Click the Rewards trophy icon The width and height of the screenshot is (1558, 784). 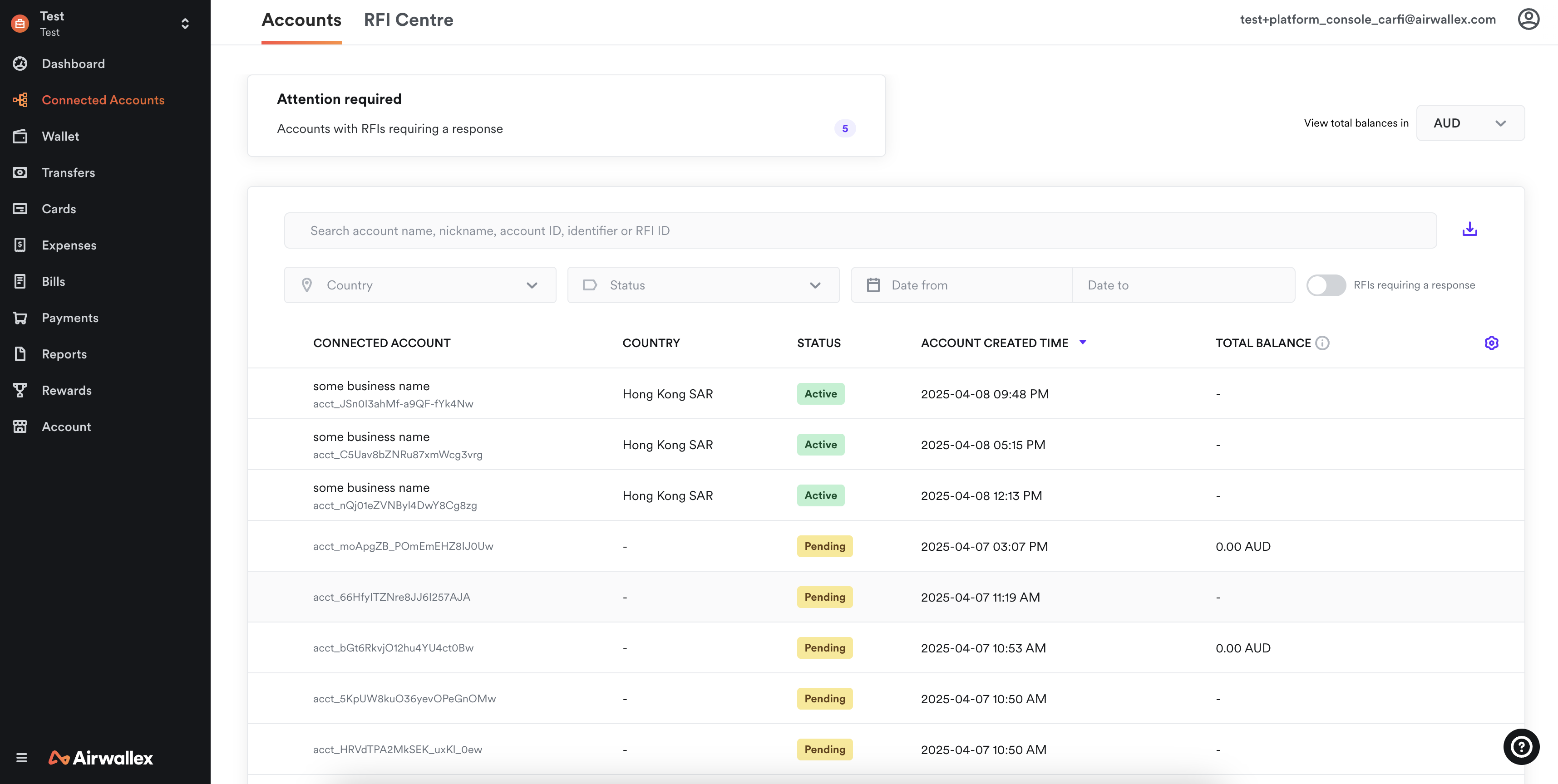[x=20, y=391]
